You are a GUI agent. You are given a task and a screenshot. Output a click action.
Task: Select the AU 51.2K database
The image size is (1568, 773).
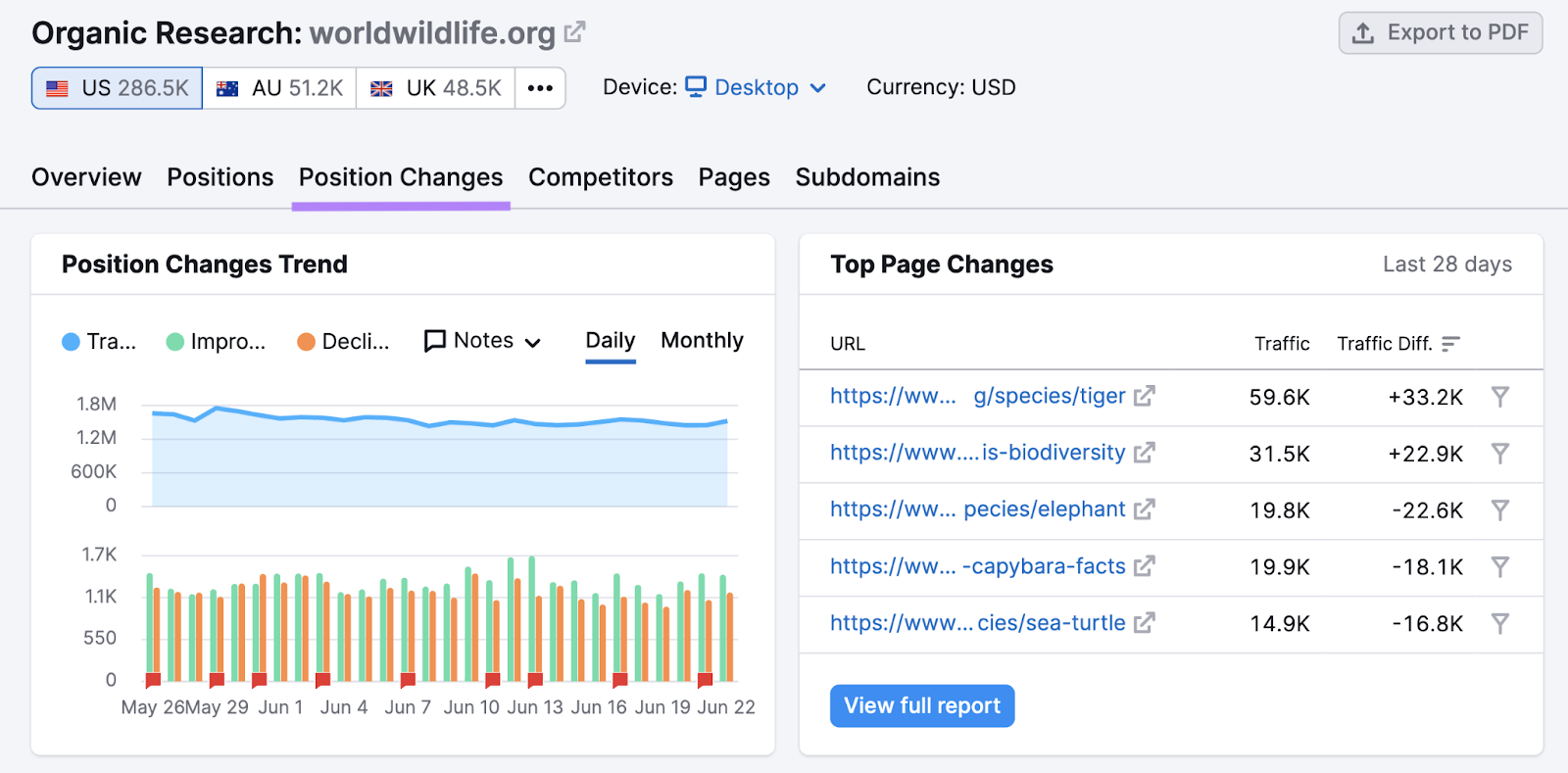(280, 88)
